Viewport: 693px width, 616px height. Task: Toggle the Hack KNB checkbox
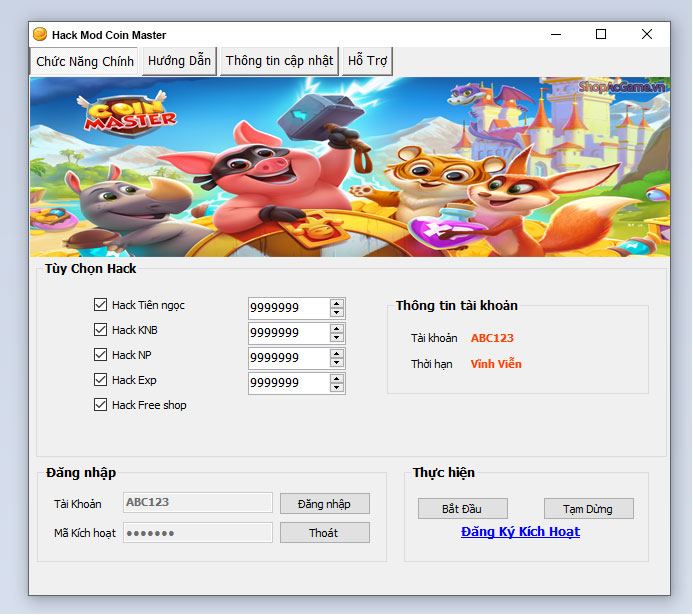tap(100, 330)
